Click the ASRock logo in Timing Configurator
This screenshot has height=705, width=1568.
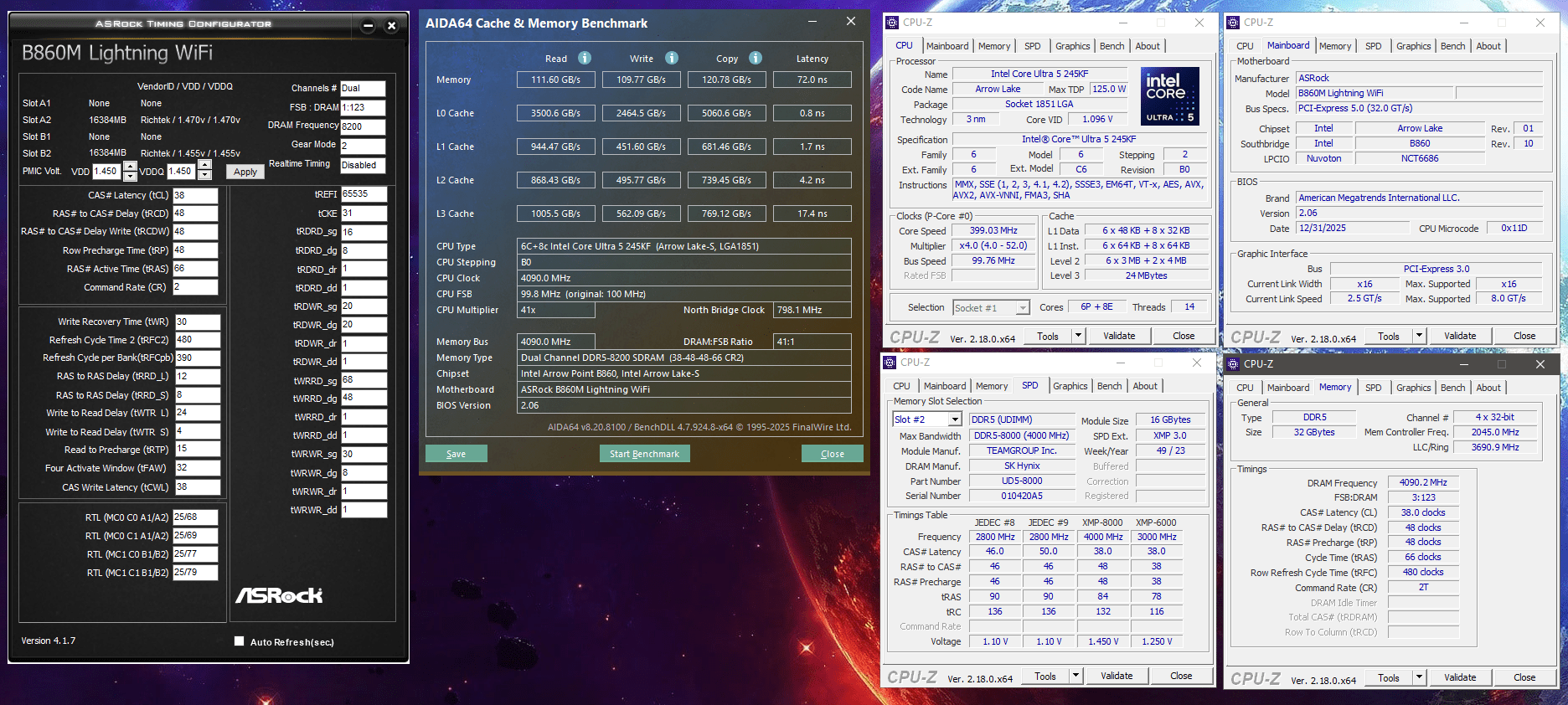point(279,595)
